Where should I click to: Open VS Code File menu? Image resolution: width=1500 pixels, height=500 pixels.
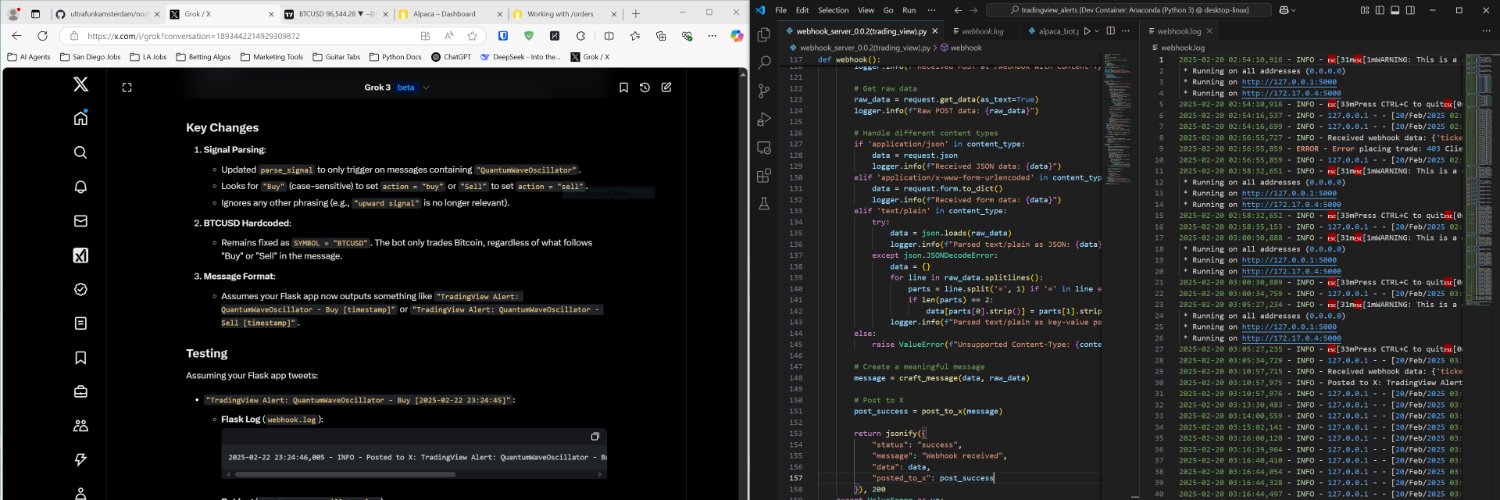coord(781,9)
